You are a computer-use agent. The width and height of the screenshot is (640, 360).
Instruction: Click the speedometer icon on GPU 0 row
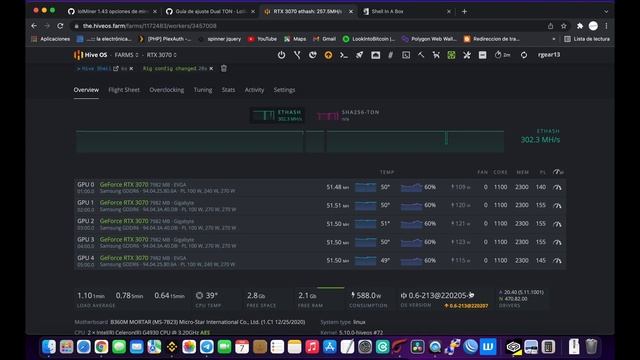pyautogui.click(x=557, y=187)
